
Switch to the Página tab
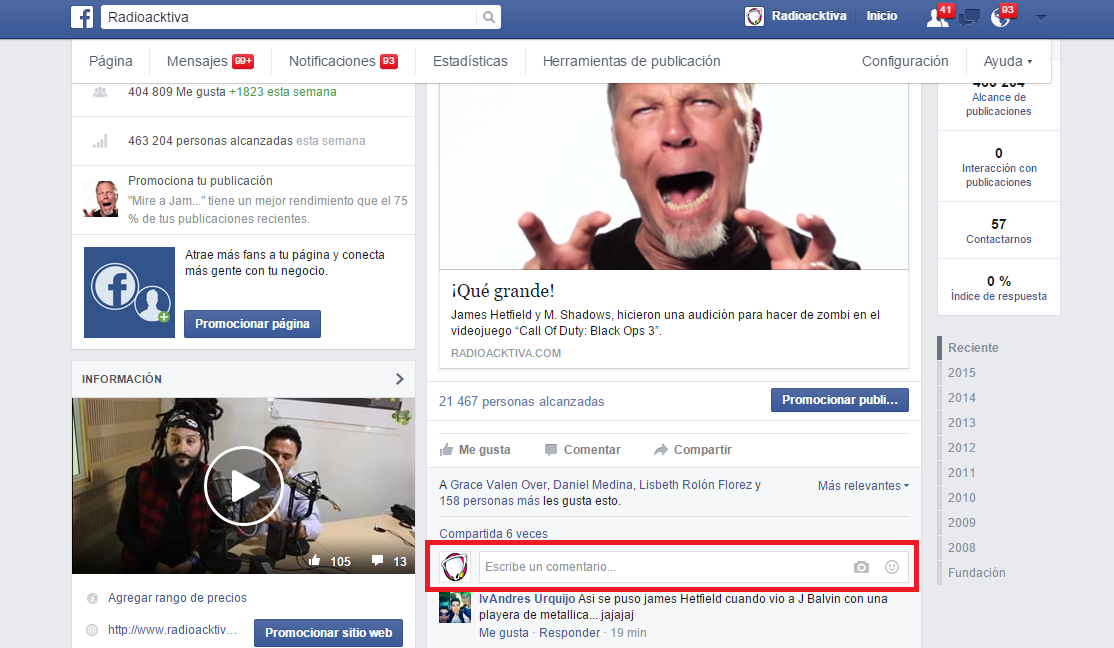point(111,61)
